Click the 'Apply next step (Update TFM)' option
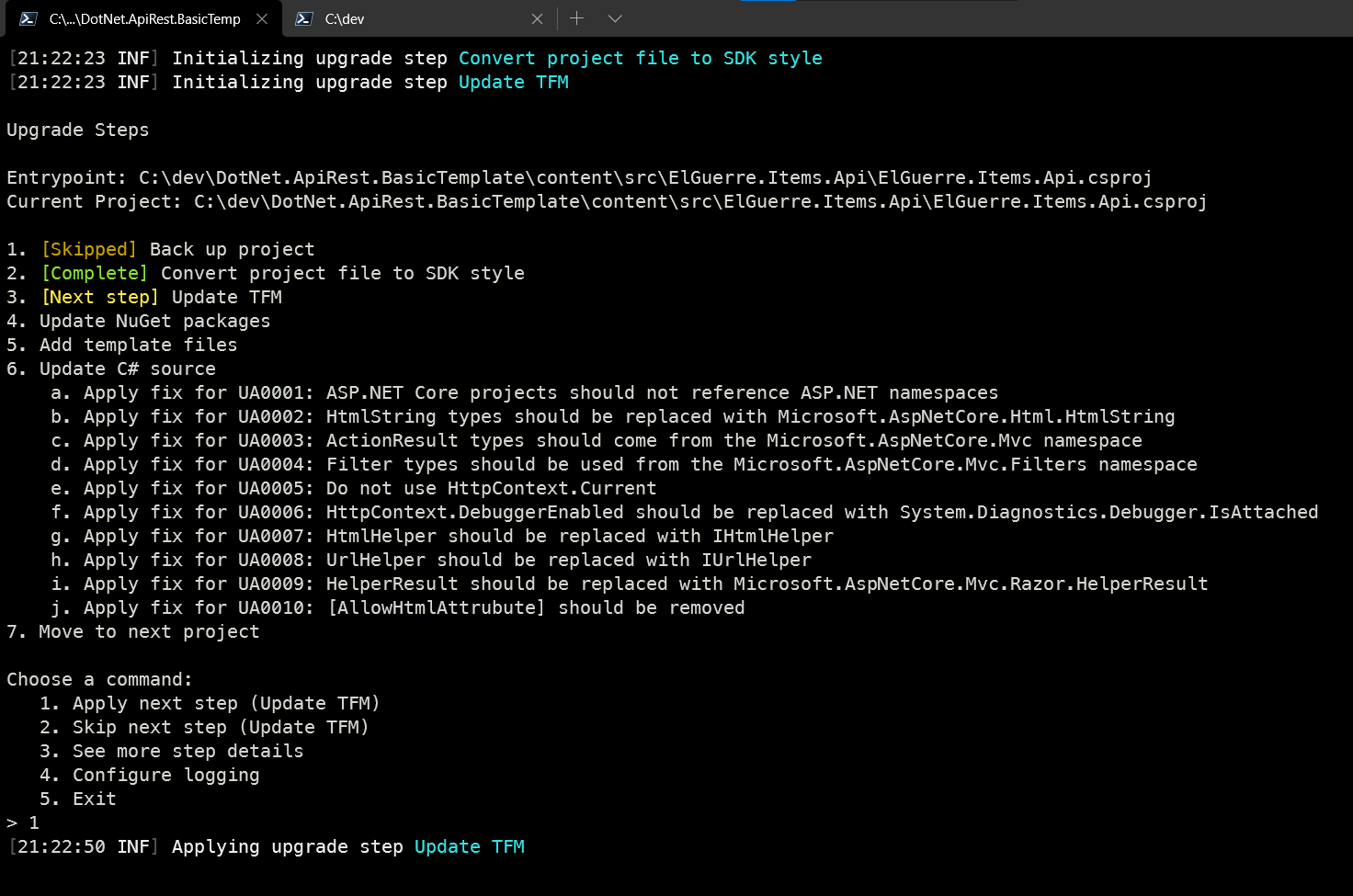This screenshot has width=1353, height=896. click(225, 703)
